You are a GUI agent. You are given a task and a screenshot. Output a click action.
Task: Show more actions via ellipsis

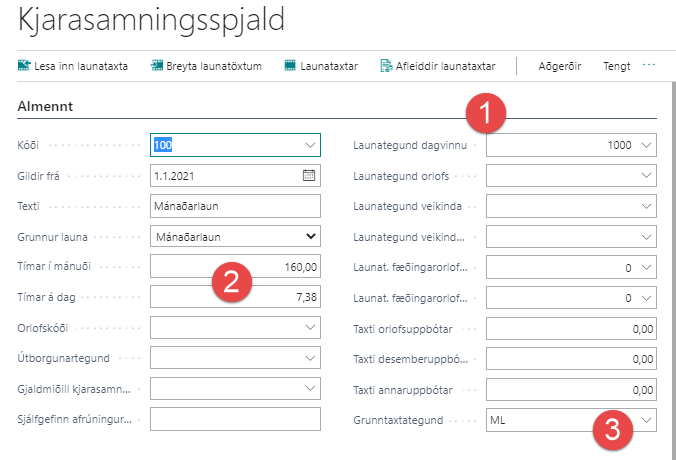(x=649, y=66)
